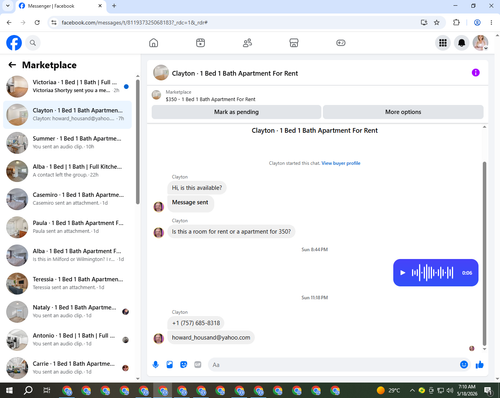Click the listing thumbnail in chat header
Screen dimensions: 500x398
point(161,73)
